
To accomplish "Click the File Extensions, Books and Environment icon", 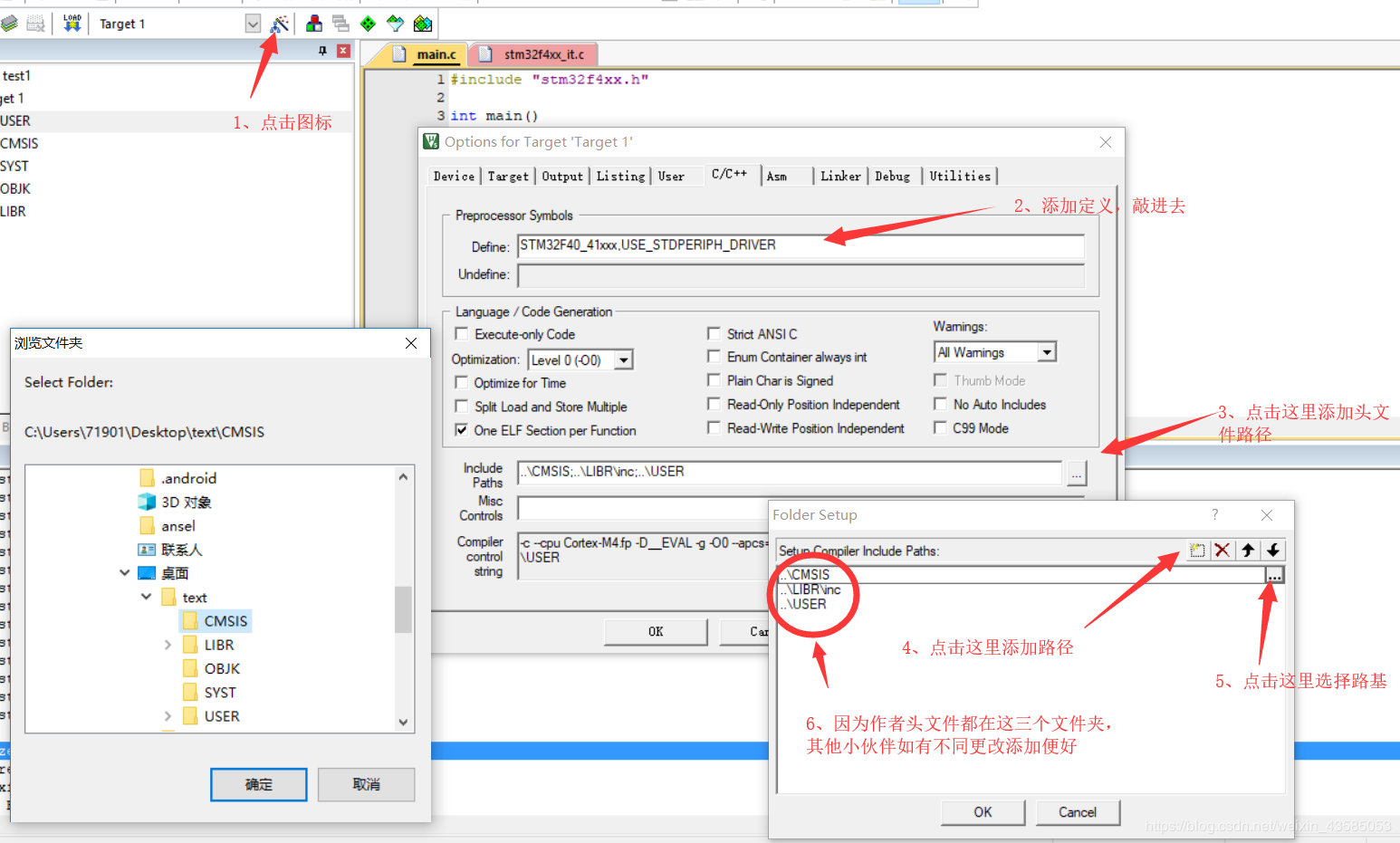I will point(313,24).
